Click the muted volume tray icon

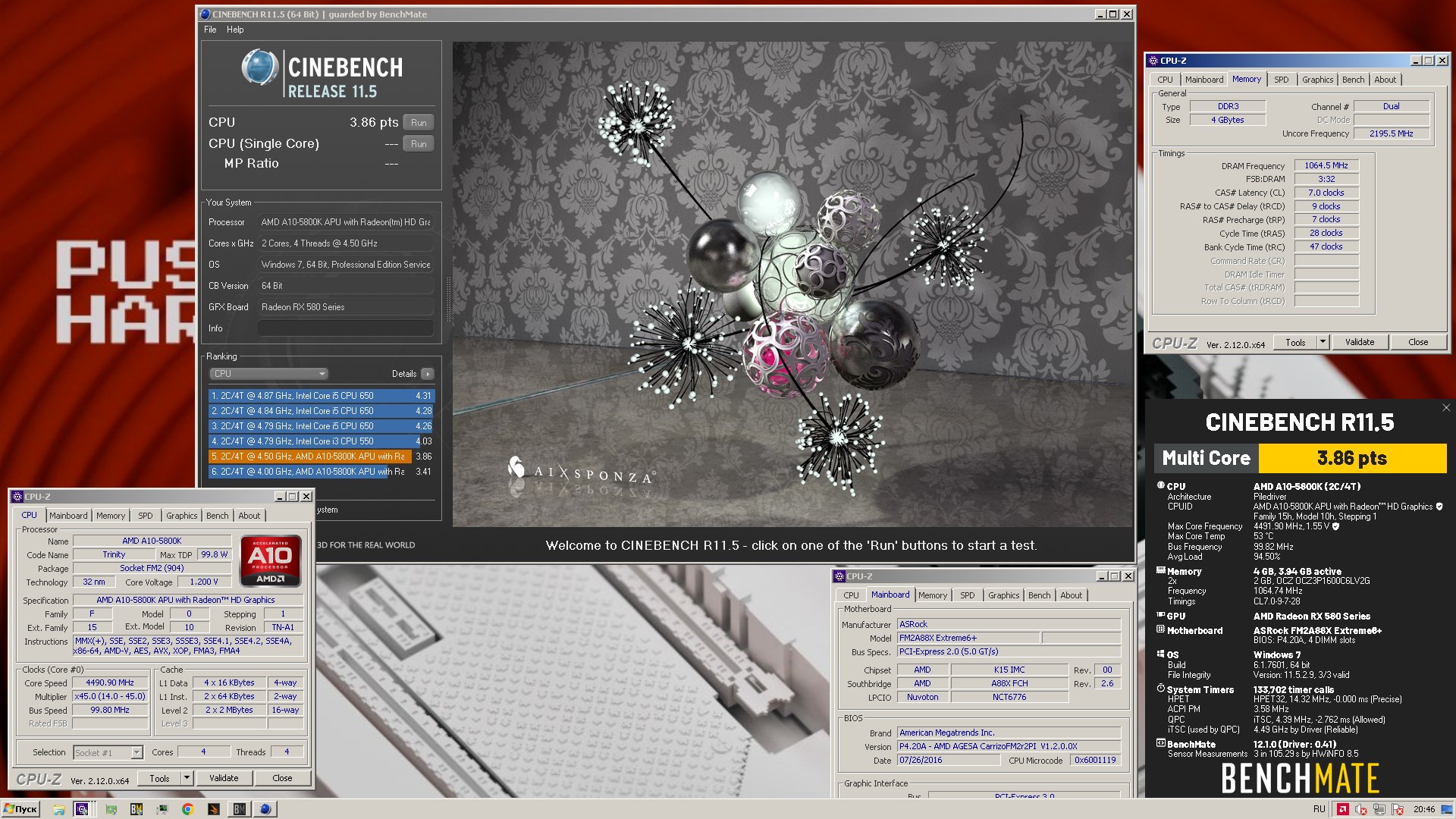pos(1361,809)
